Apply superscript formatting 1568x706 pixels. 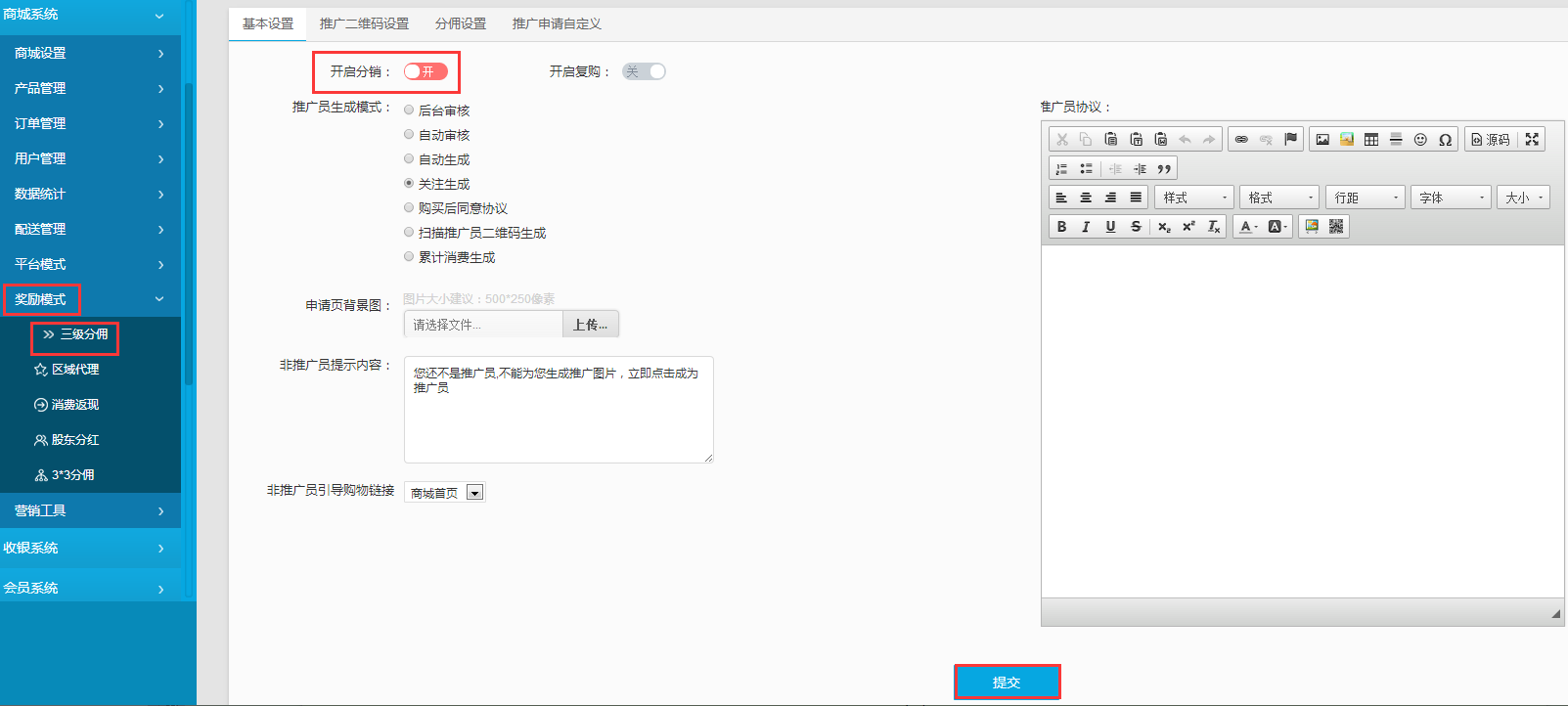pos(1188,227)
